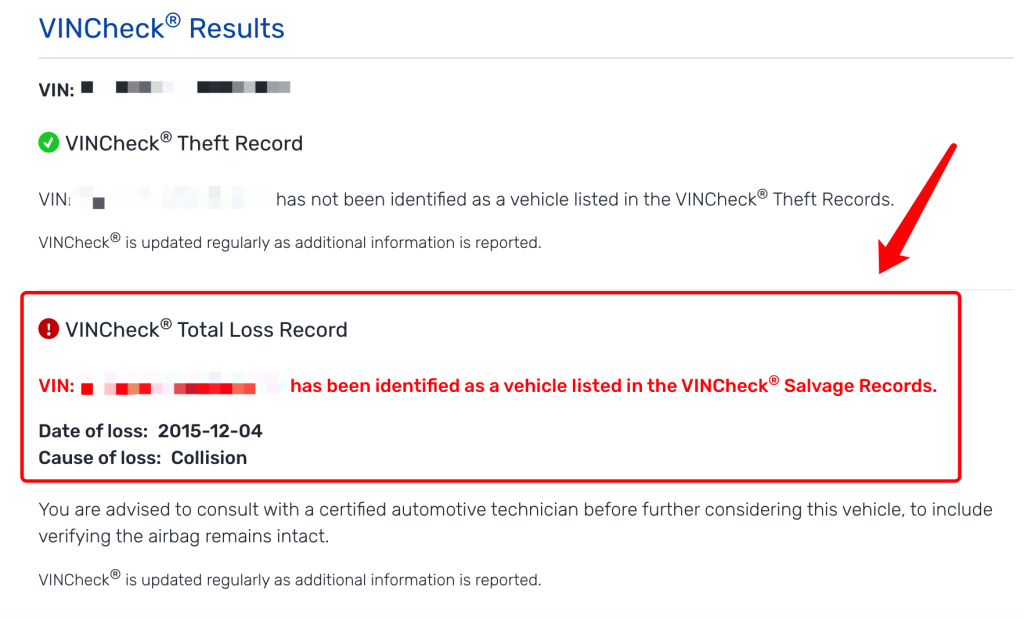Click the 'Cause of loss:' label
This screenshot has height=619, width=1024.
(x=100, y=458)
